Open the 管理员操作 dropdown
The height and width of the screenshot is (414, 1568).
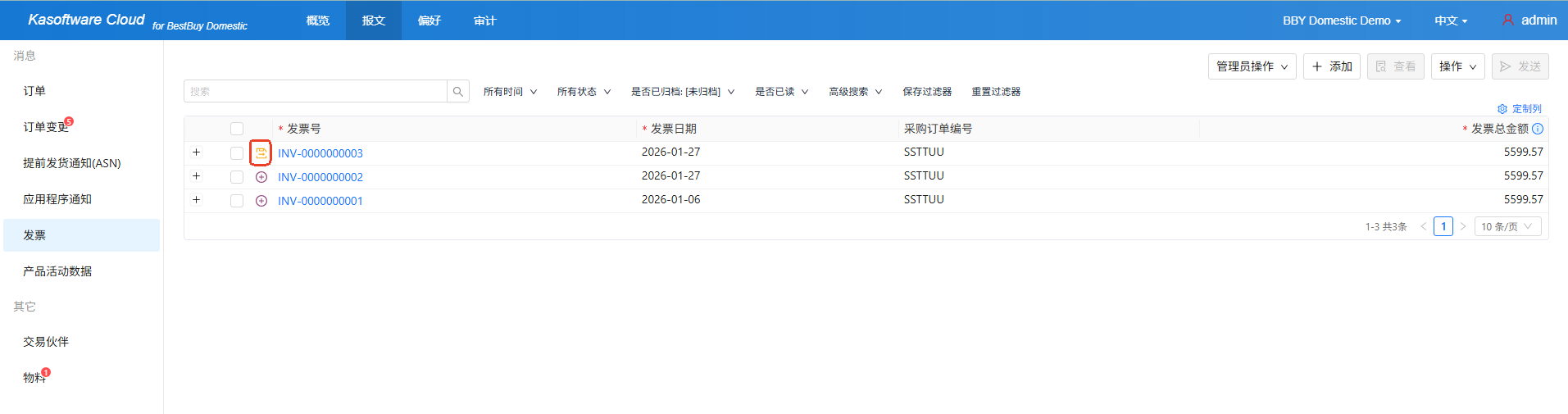point(1252,66)
